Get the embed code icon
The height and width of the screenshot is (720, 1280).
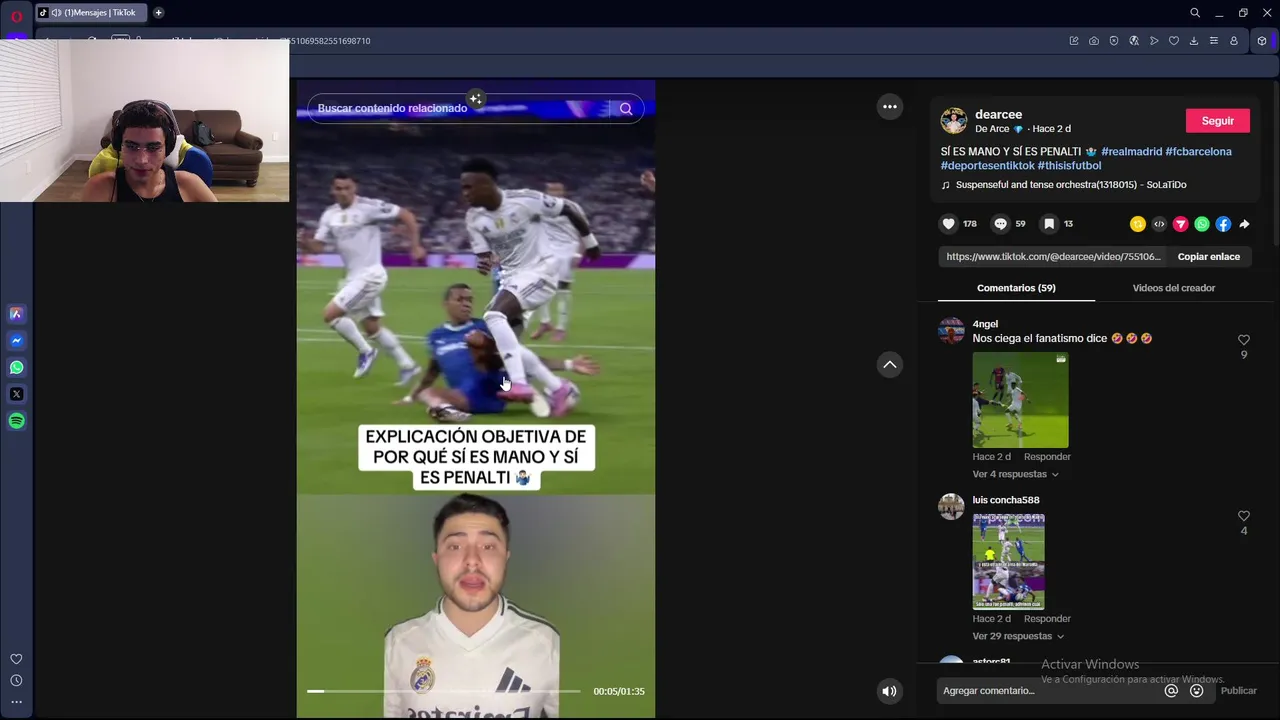click(1159, 224)
